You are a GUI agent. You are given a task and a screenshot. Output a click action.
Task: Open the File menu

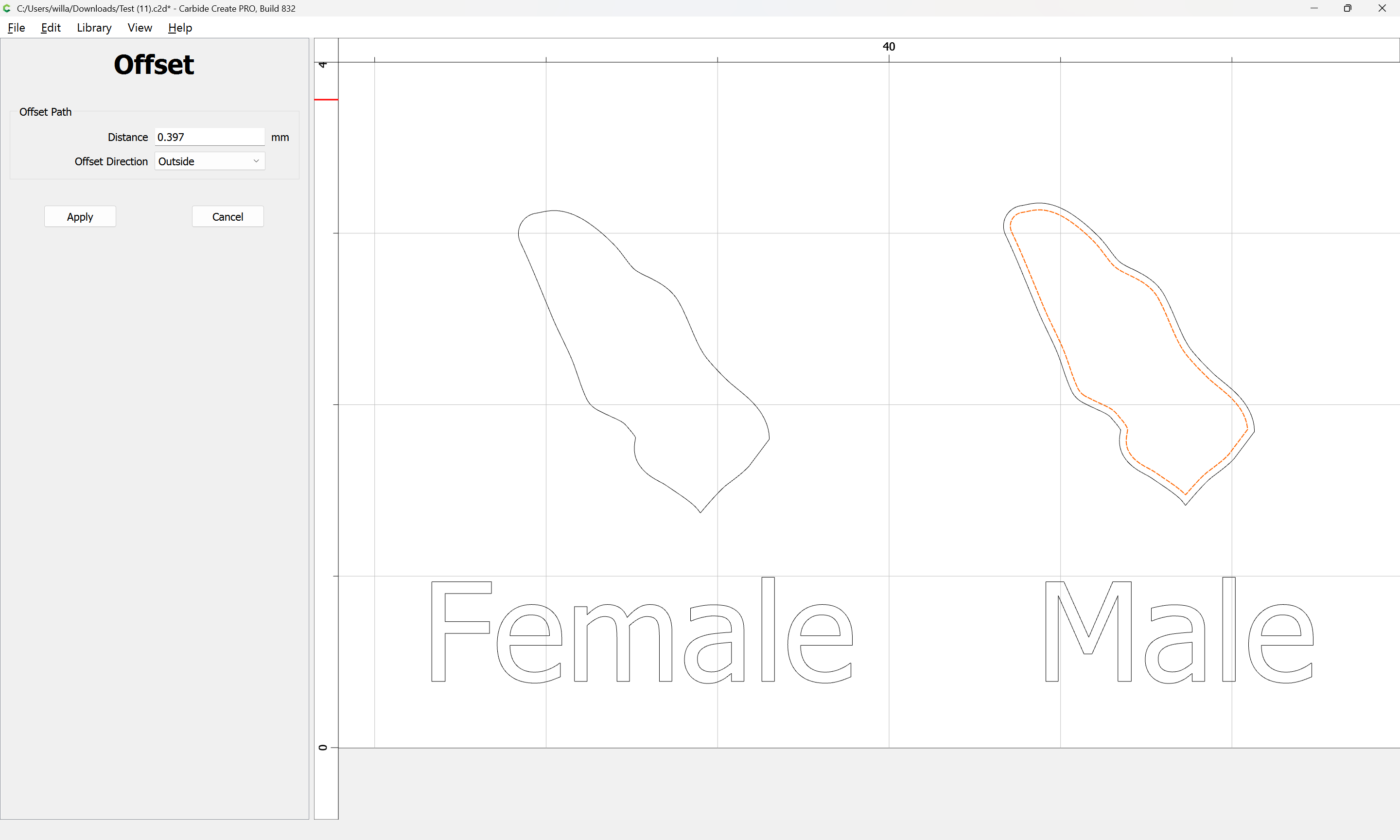16,28
